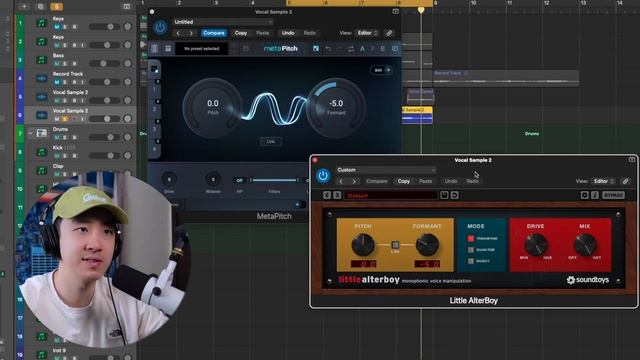Toggle the Link button between Pitch and Formant in AlterBoy
The width and height of the screenshot is (640, 360).
(395, 245)
